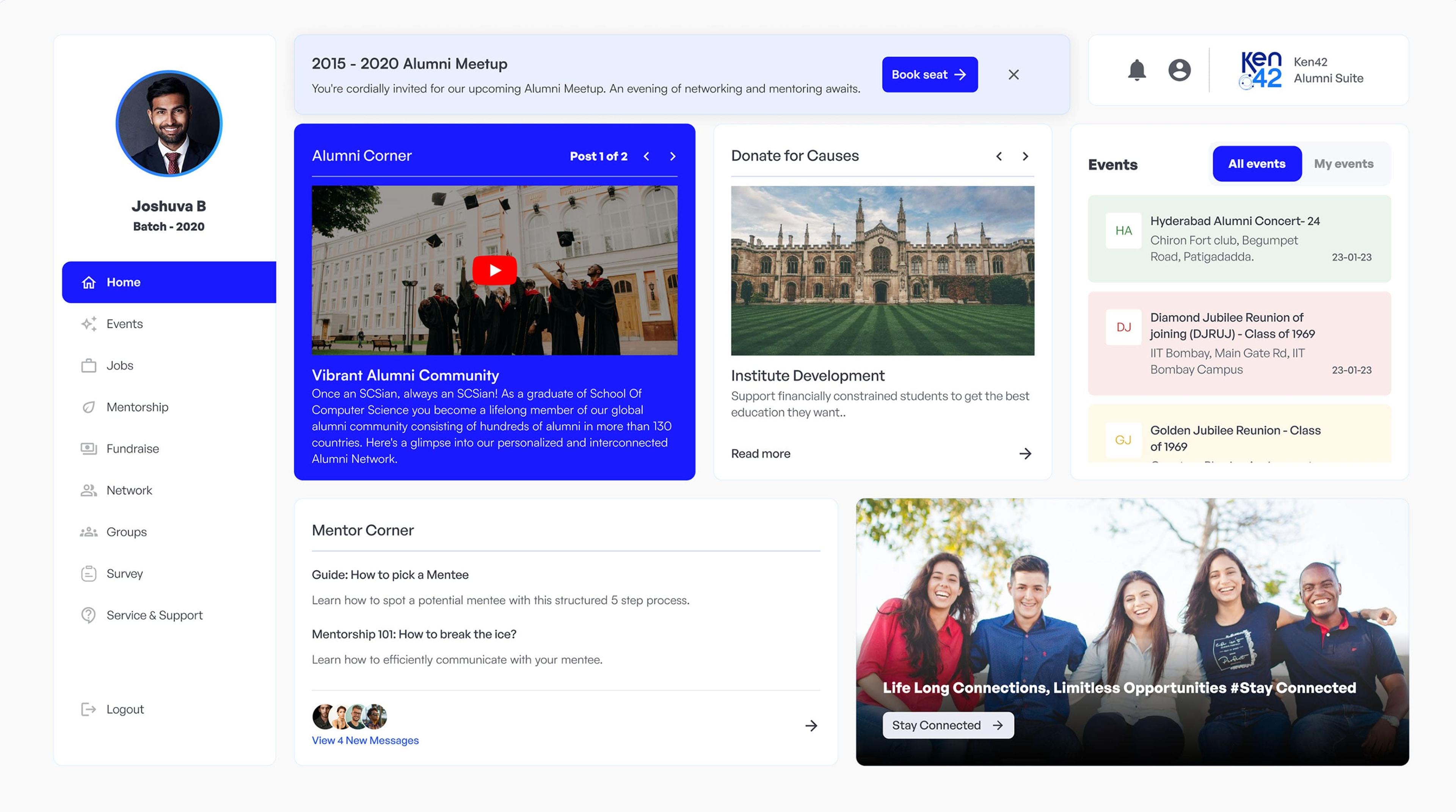
Task: Switch to My events tab
Action: (x=1343, y=164)
